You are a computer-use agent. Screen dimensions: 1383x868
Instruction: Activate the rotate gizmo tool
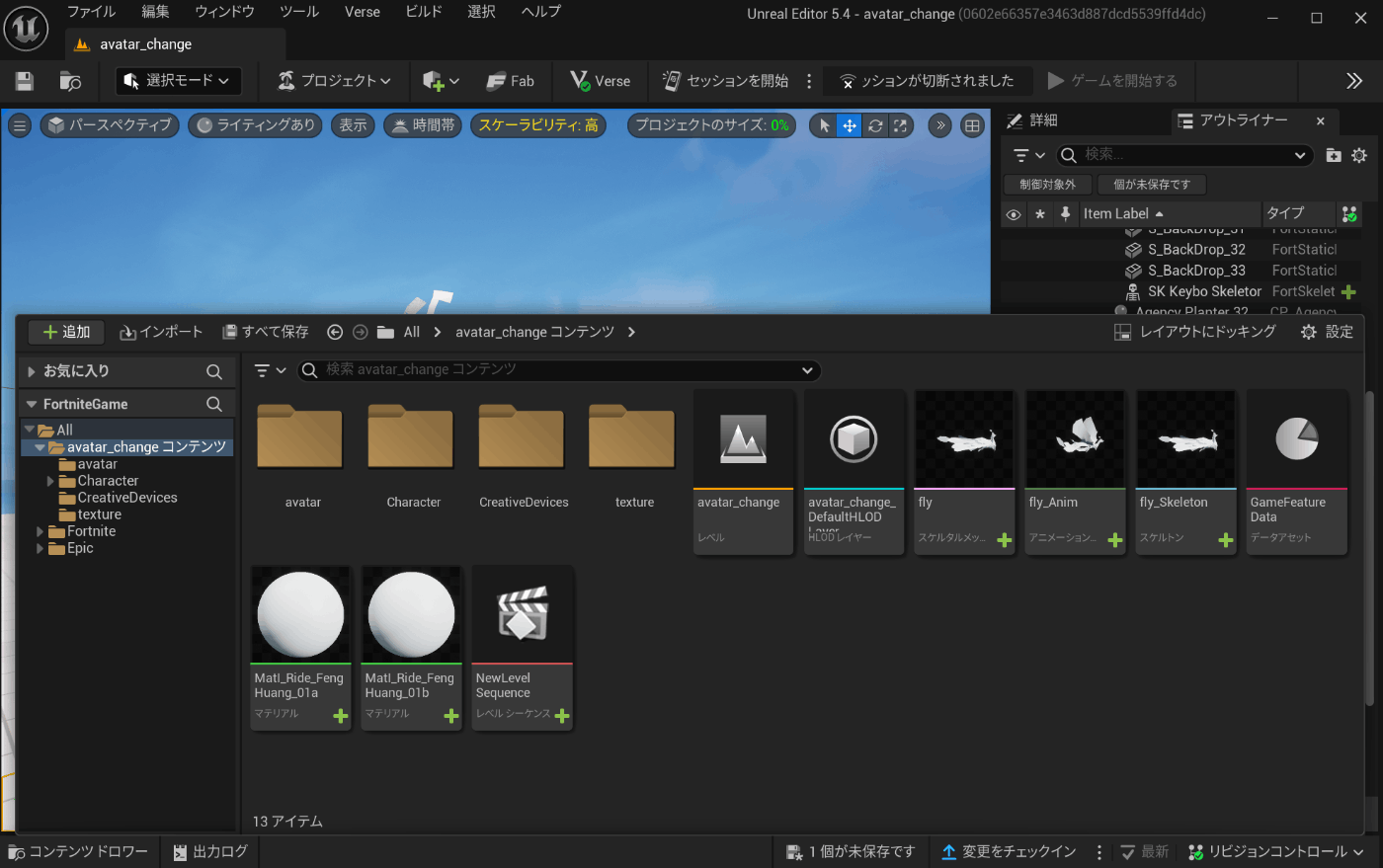(x=875, y=125)
